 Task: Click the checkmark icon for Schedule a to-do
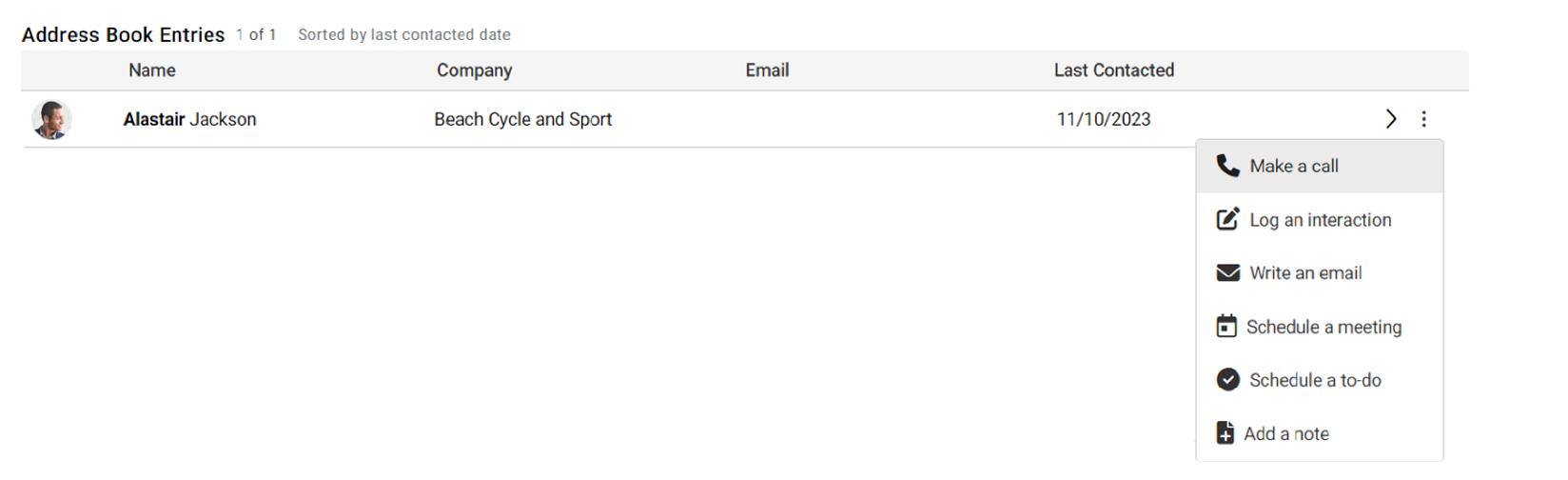pos(1227,380)
